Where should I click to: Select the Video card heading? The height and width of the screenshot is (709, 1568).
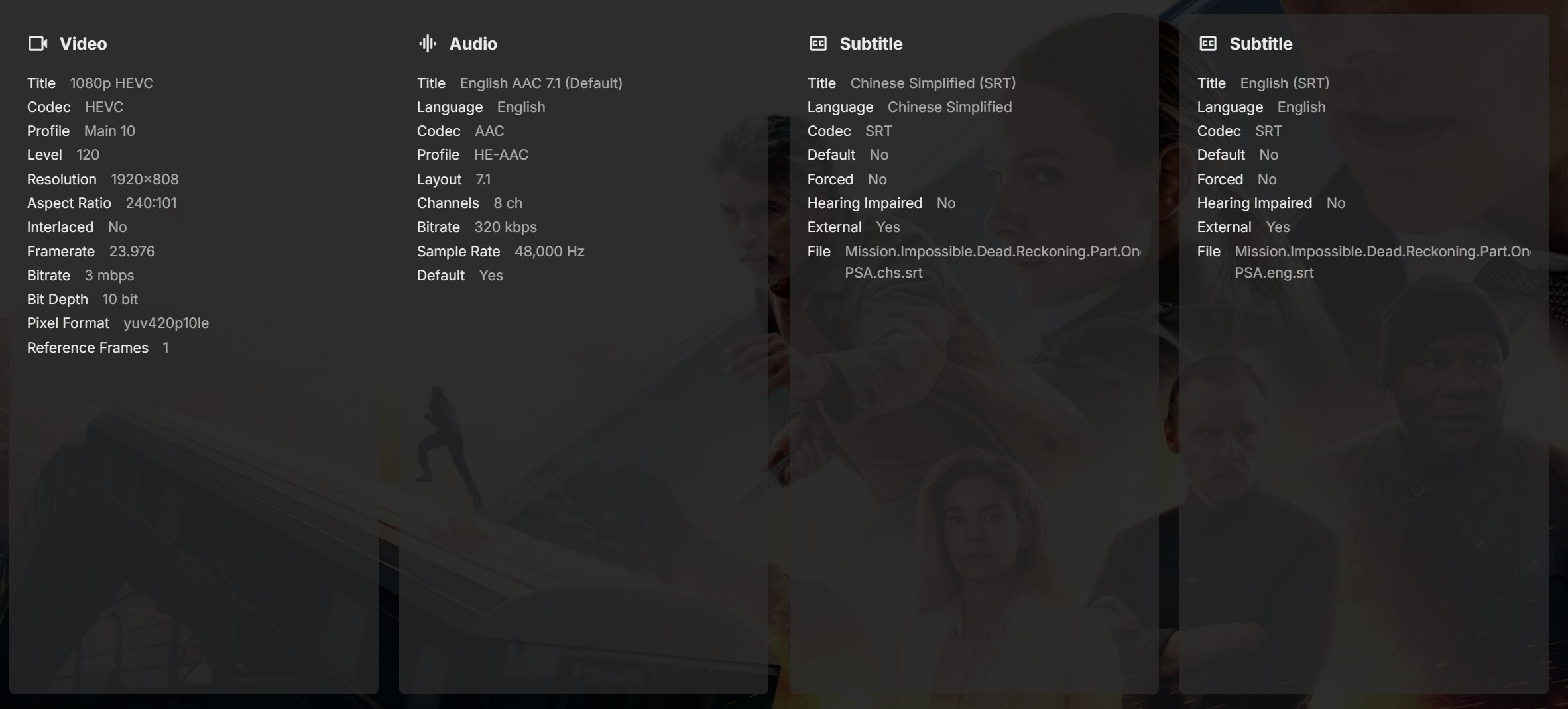click(83, 44)
